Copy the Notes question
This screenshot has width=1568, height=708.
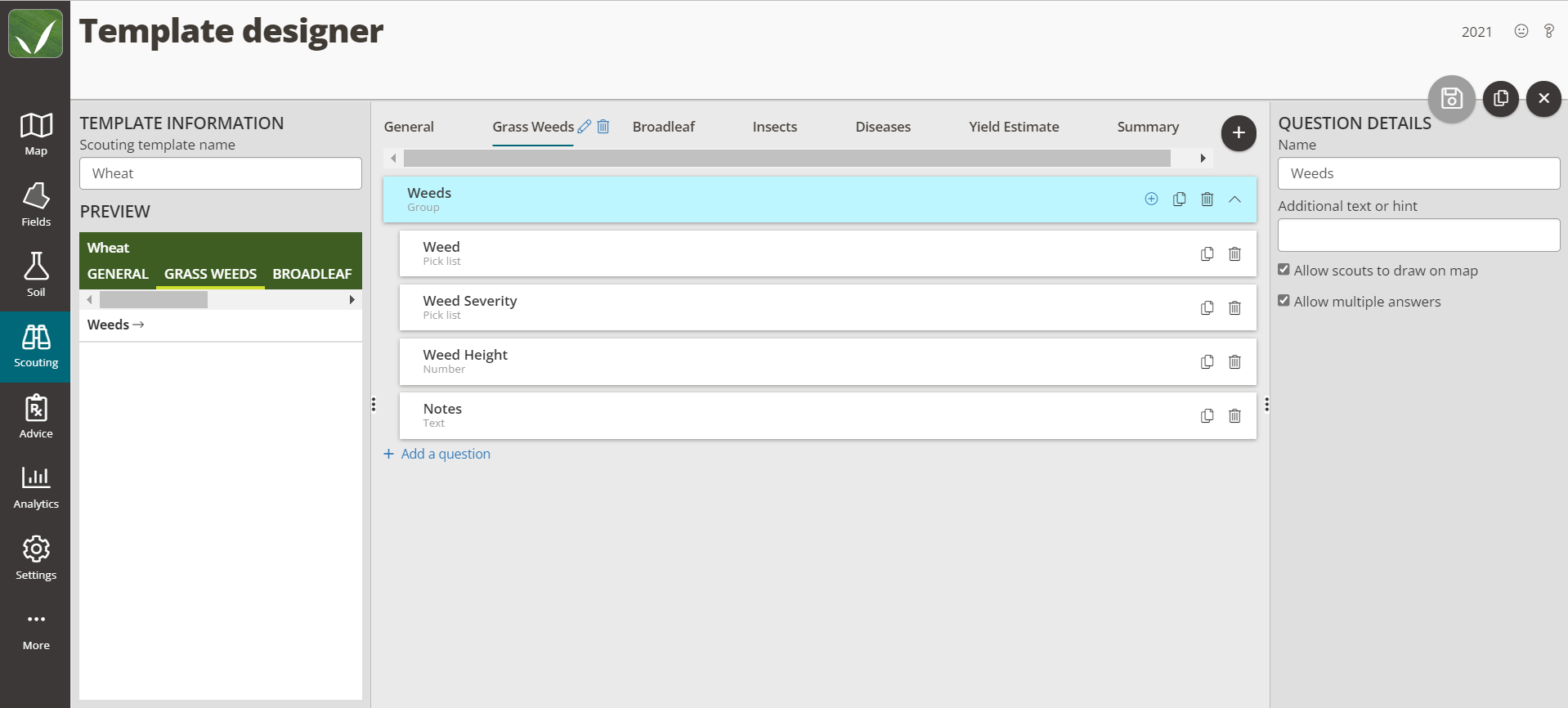pyautogui.click(x=1207, y=415)
